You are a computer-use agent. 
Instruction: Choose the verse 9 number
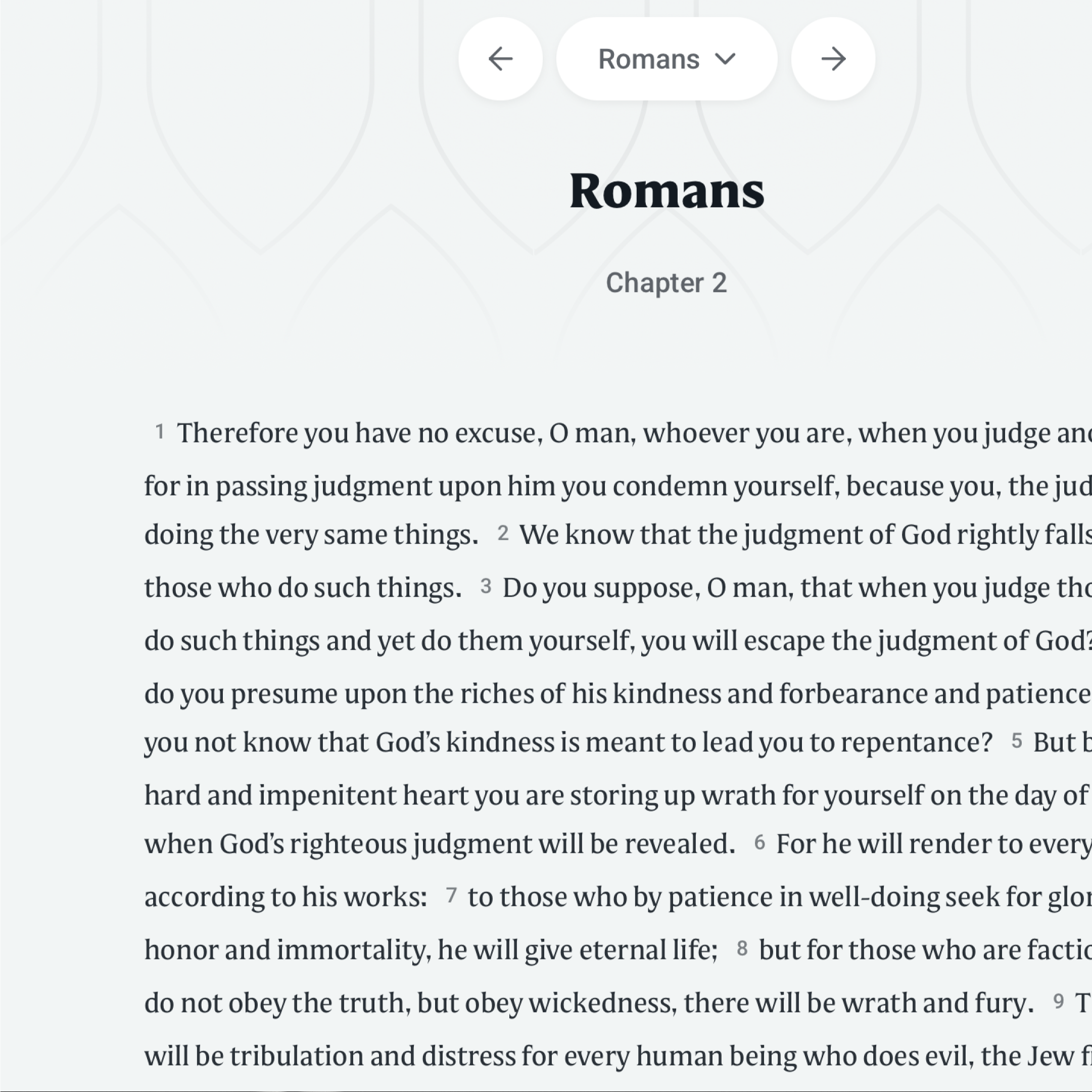[x=1058, y=1001]
